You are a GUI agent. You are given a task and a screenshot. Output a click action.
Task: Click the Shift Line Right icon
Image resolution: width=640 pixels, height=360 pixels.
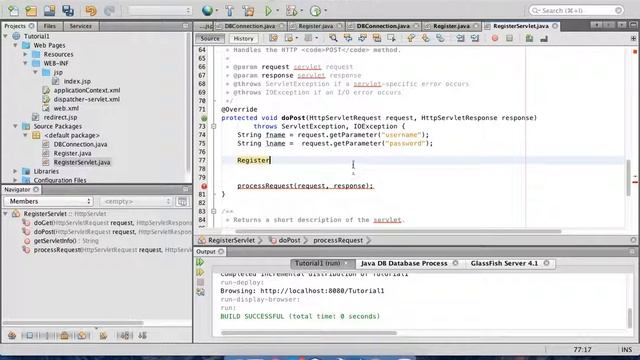[475, 38]
